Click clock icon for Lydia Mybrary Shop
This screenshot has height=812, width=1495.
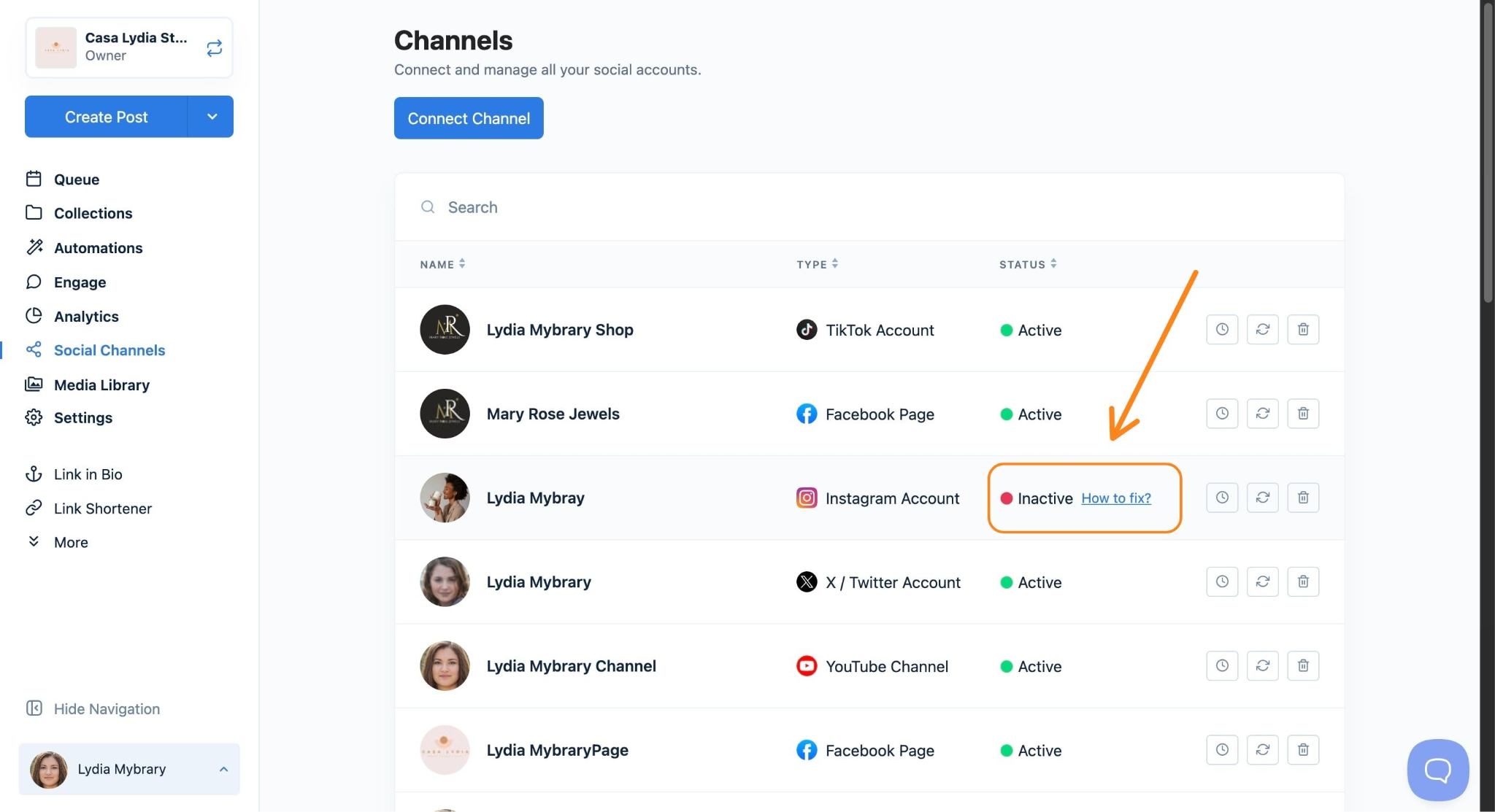coord(1222,330)
